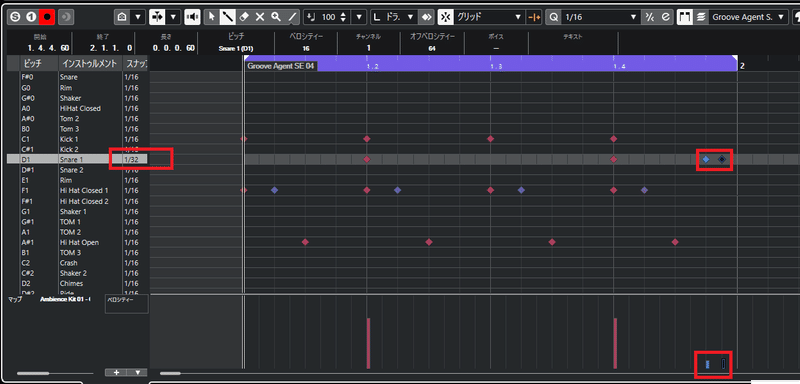Screen dimensions: 800x384
Task: Open the quantize panel e icon
Action: click(x=665, y=17)
